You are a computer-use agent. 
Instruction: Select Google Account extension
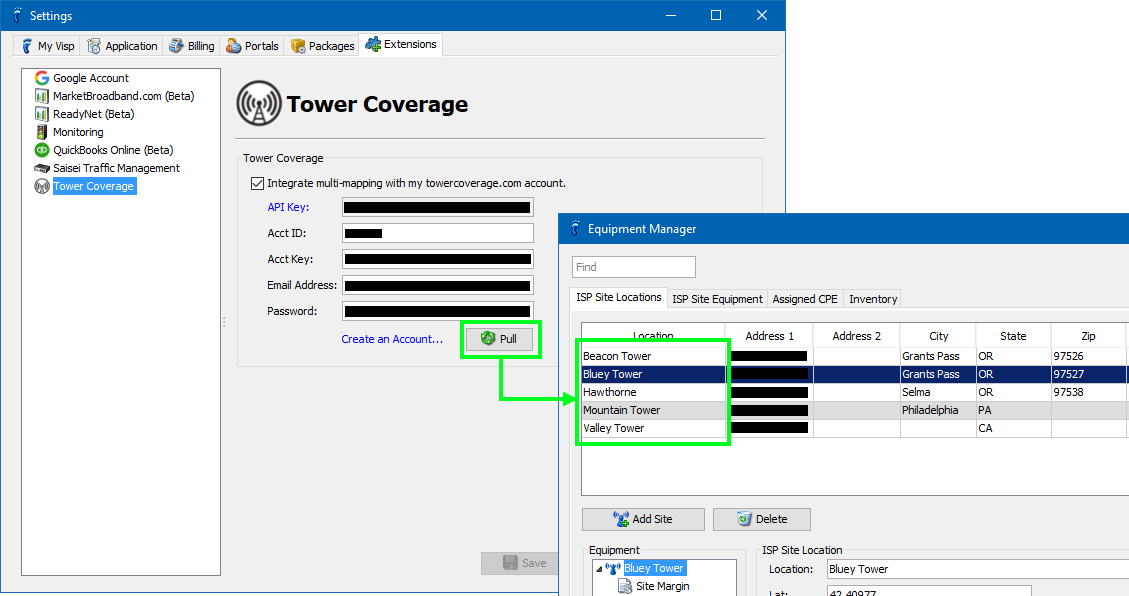[91, 78]
